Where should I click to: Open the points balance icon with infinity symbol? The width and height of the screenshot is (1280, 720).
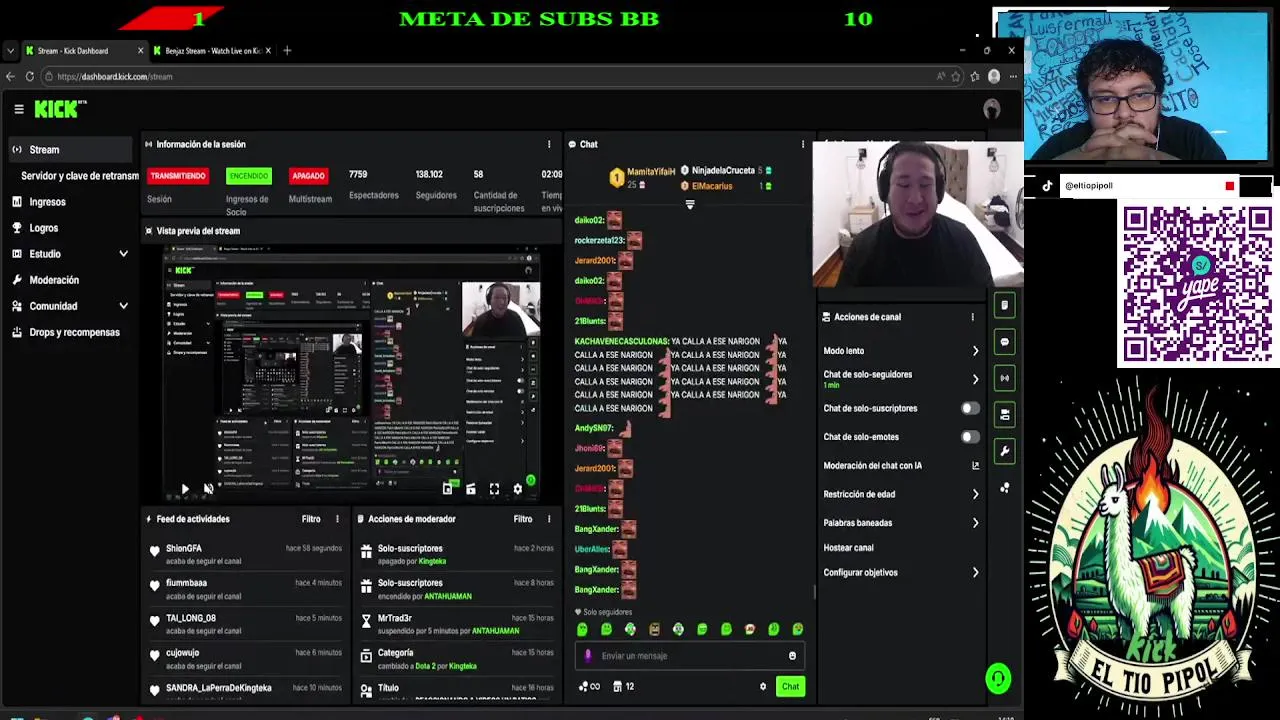coord(589,686)
